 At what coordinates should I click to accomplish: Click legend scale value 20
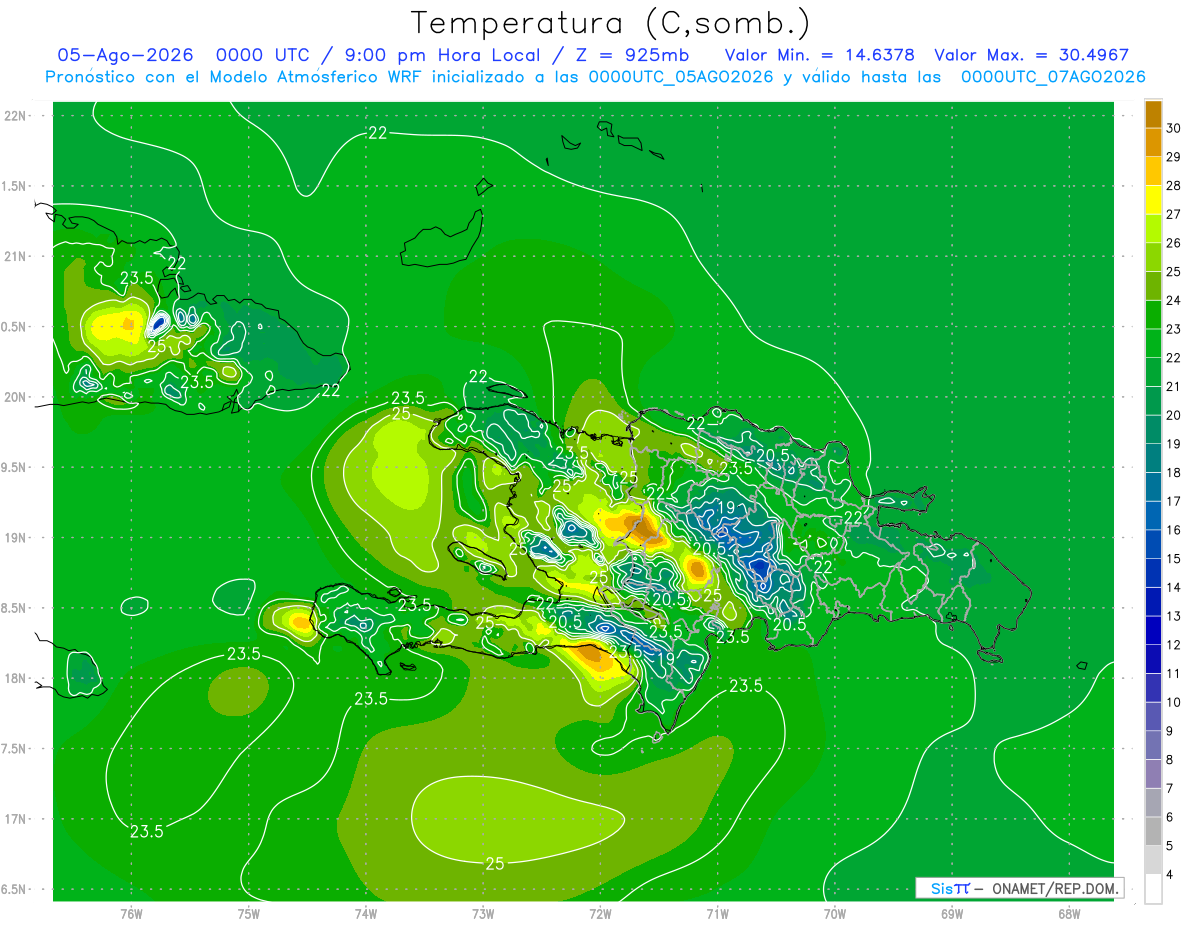point(1174,415)
